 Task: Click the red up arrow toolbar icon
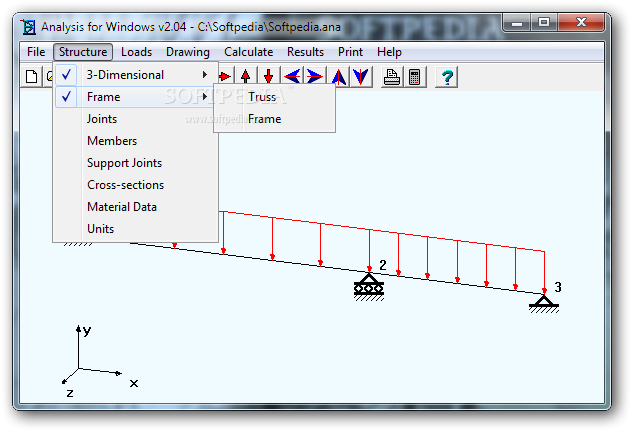tap(245, 76)
